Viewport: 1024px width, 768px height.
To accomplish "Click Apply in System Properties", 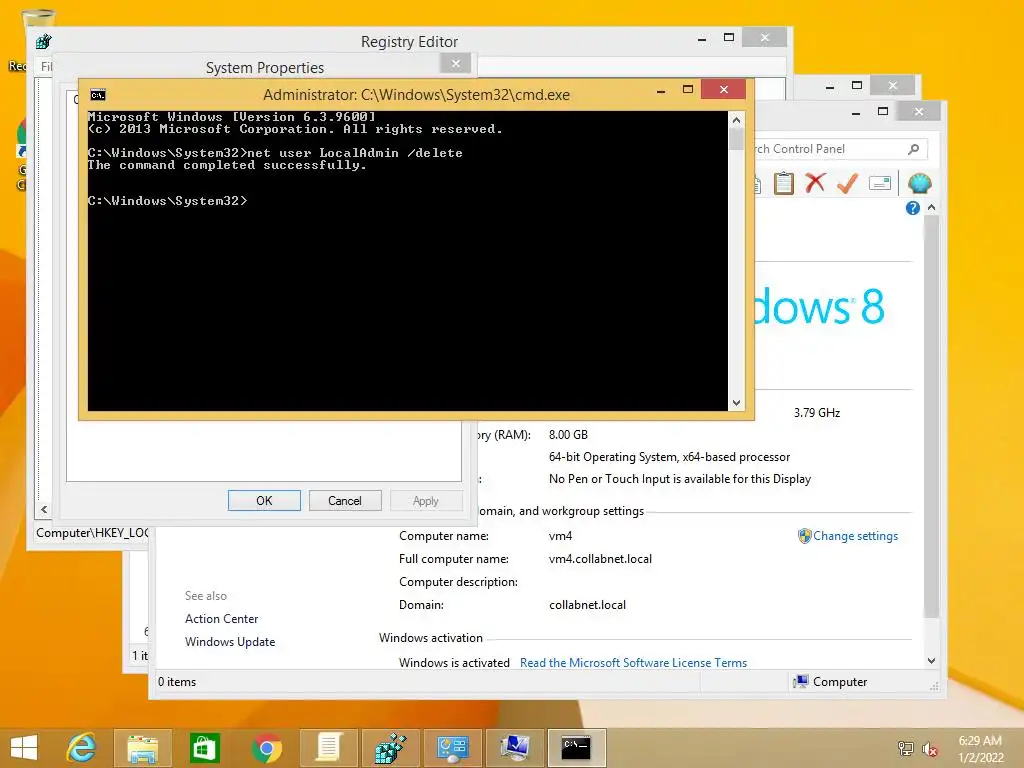I will point(426,501).
